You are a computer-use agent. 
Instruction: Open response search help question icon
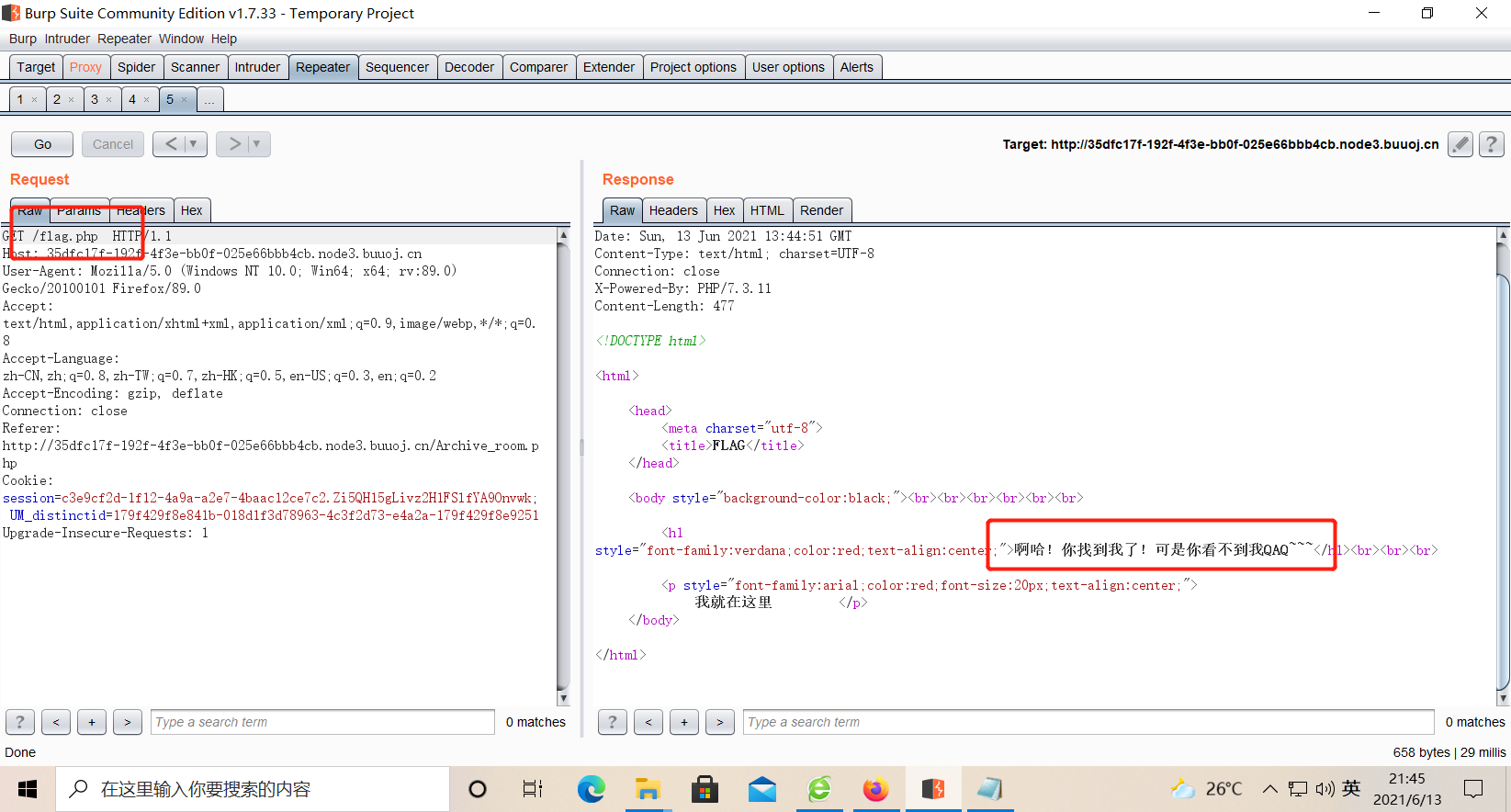point(613,722)
